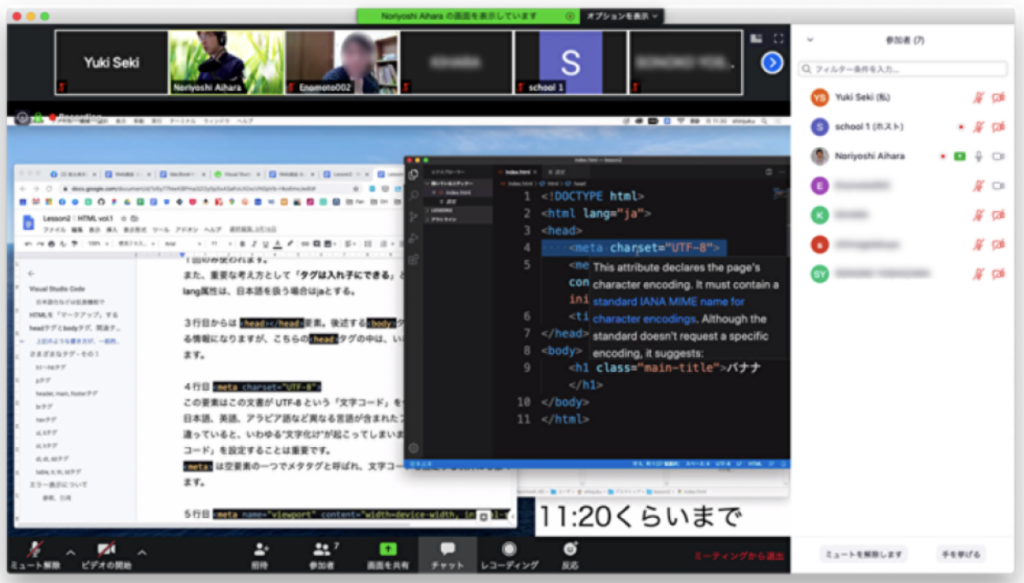
Task: Click the Raise Hand (手を挙げる) button
Action: [961, 554]
